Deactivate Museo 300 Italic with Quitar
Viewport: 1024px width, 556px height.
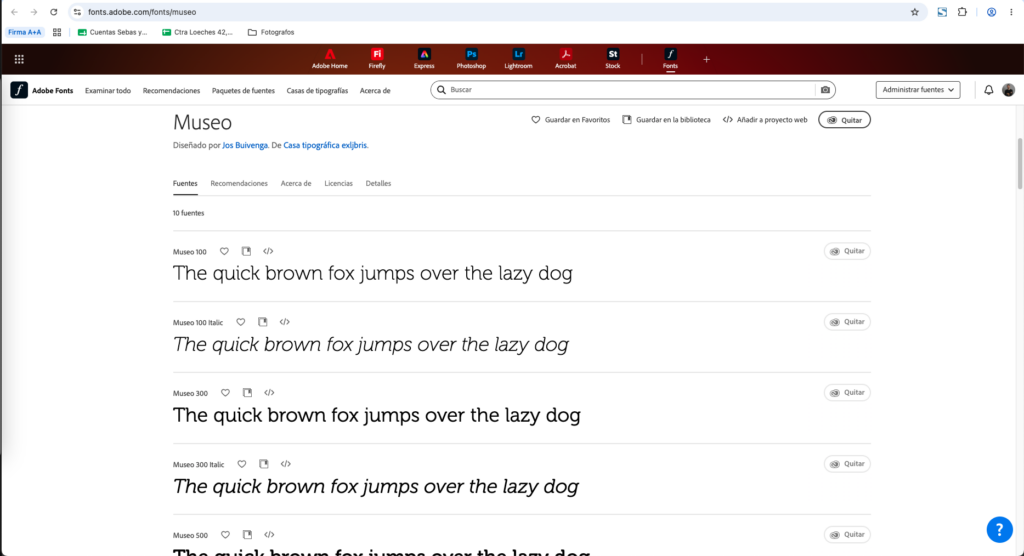847,464
